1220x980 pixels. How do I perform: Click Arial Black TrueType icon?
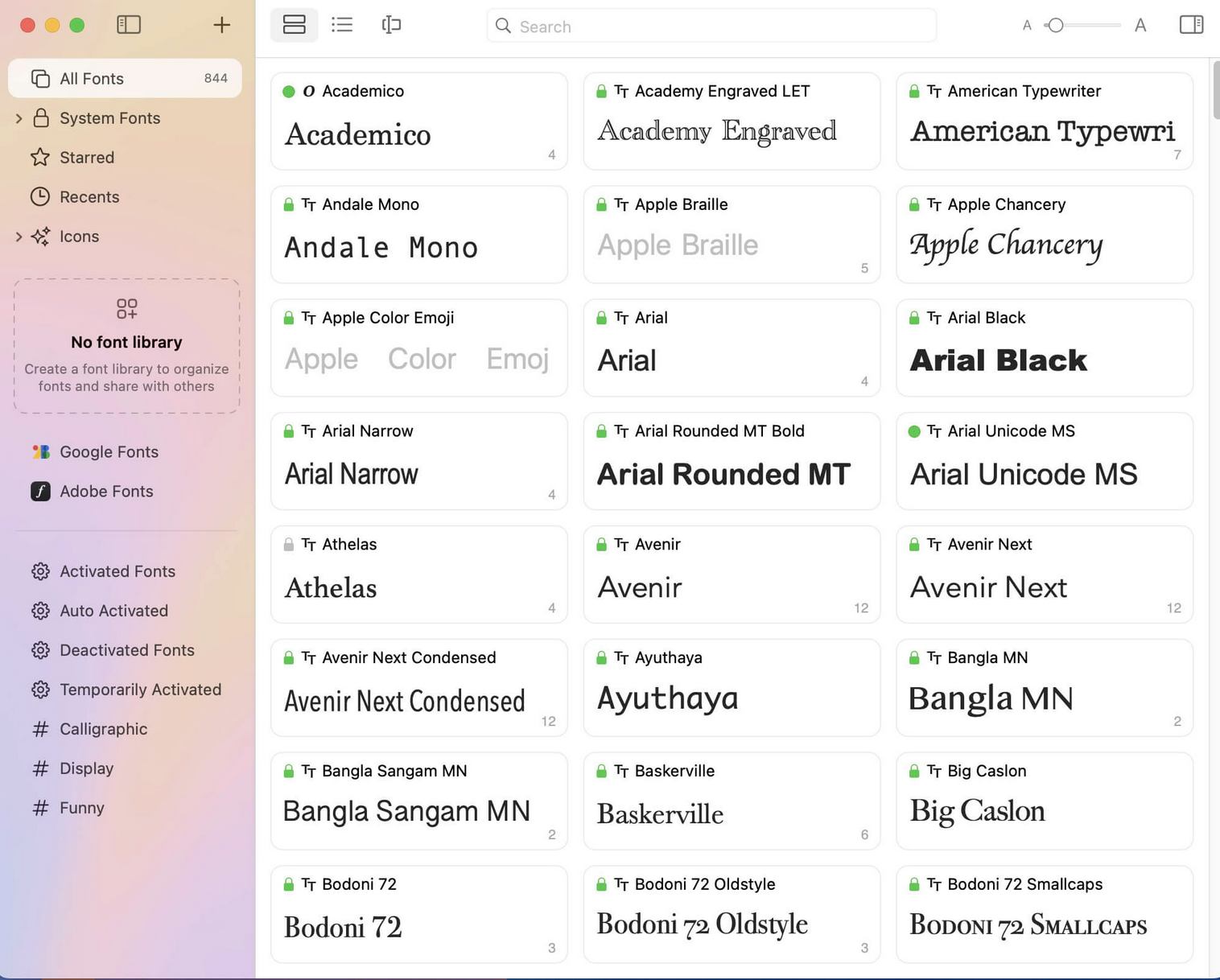tap(934, 318)
